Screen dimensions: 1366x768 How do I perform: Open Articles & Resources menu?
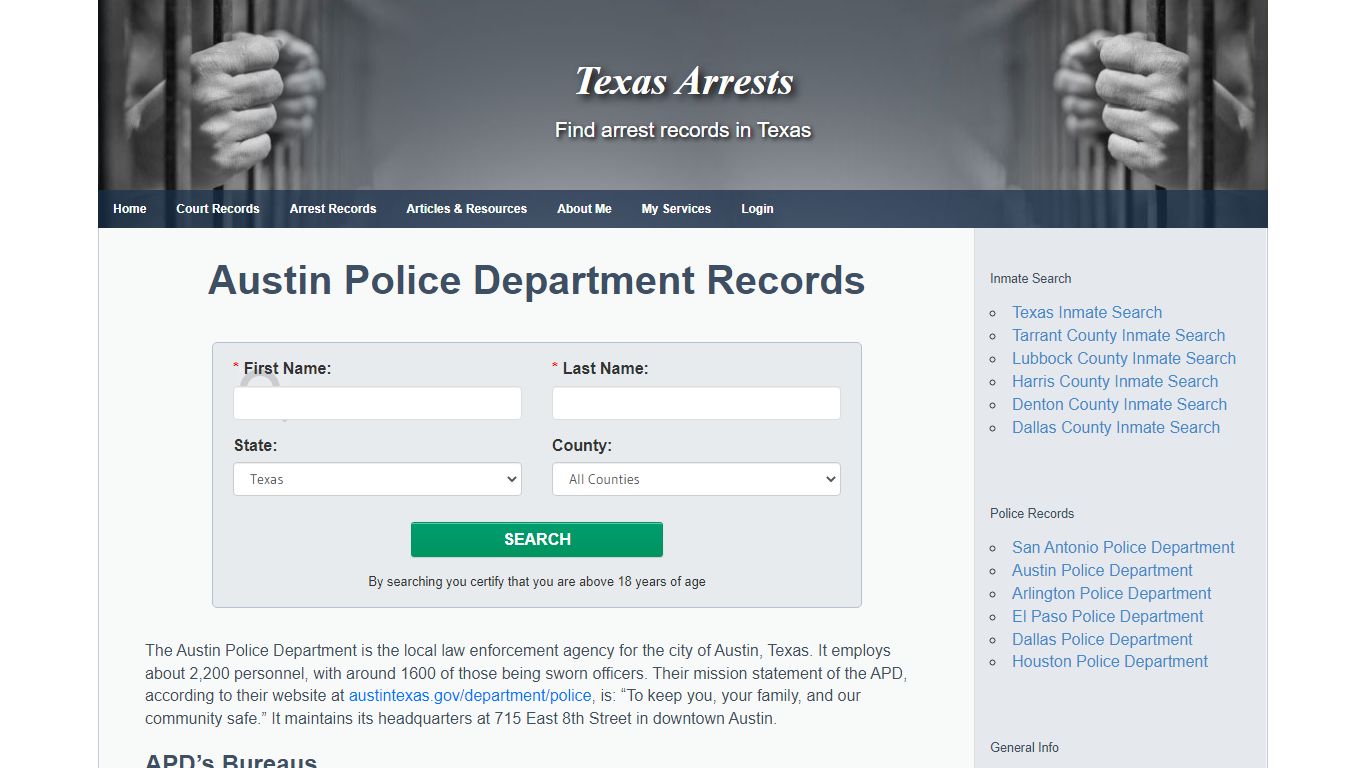[466, 209]
